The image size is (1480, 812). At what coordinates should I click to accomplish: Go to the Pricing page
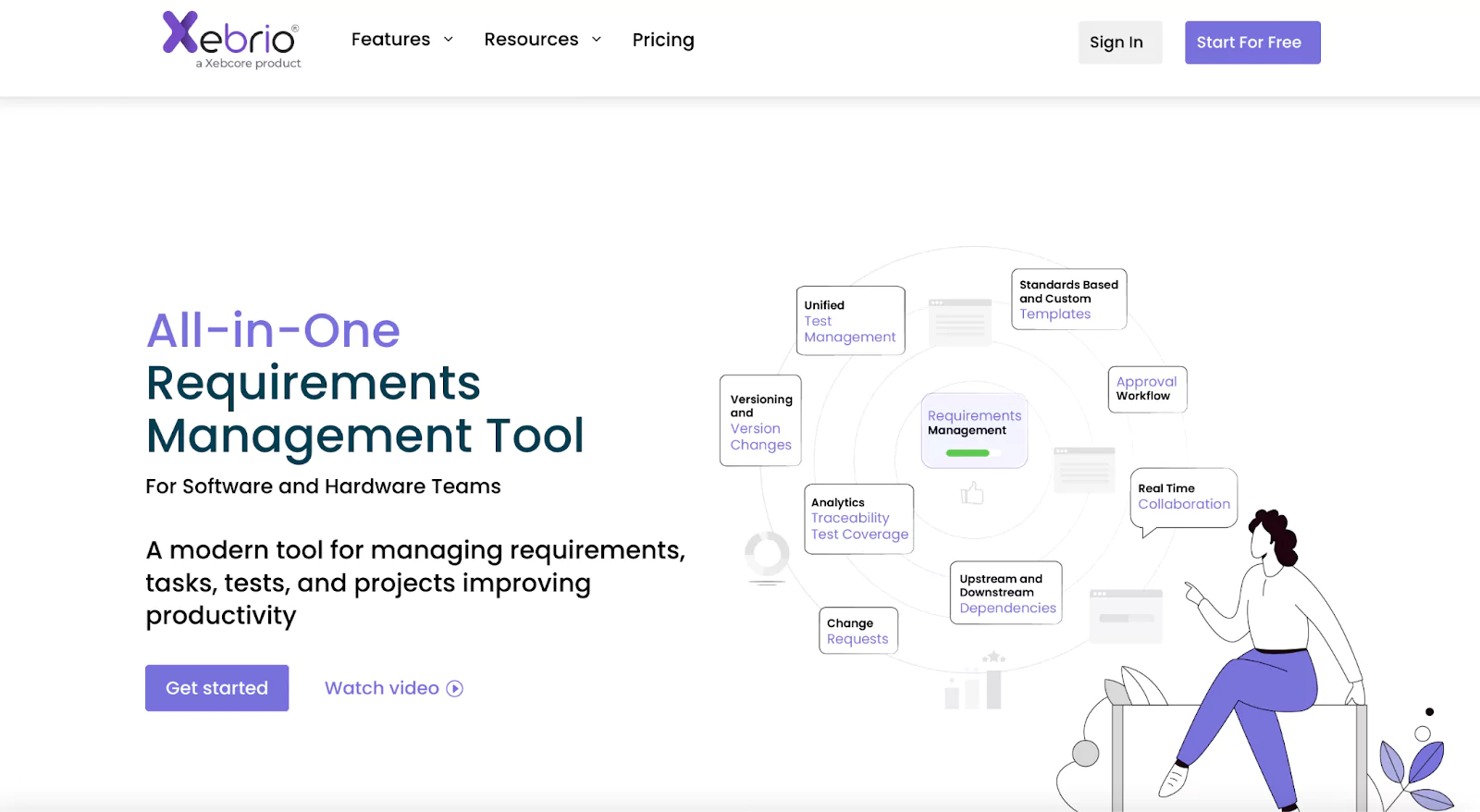663,40
